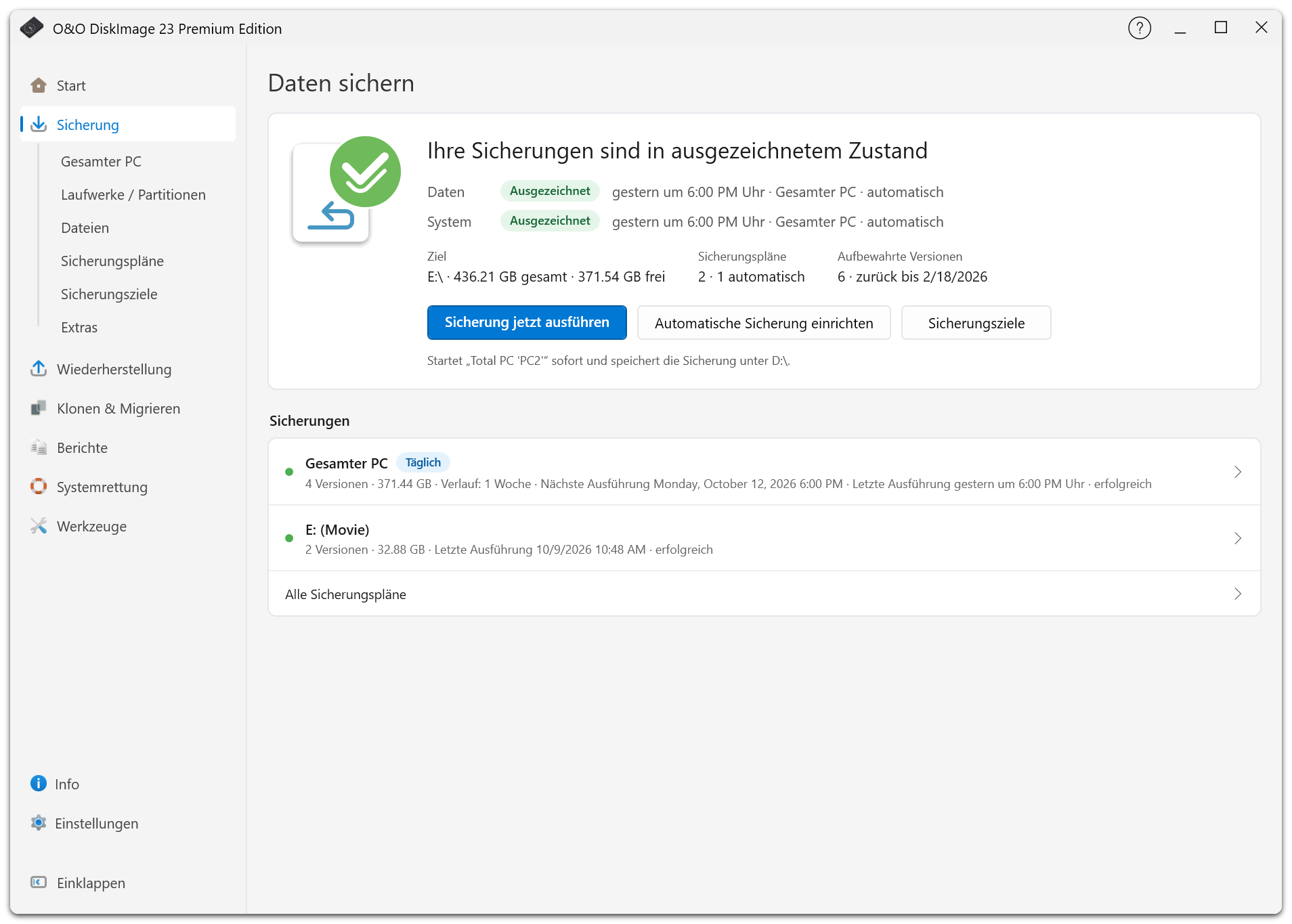The height and width of the screenshot is (924, 1292).
Task: Click the O&O DiskImage app logo
Action: (x=32, y=28)
